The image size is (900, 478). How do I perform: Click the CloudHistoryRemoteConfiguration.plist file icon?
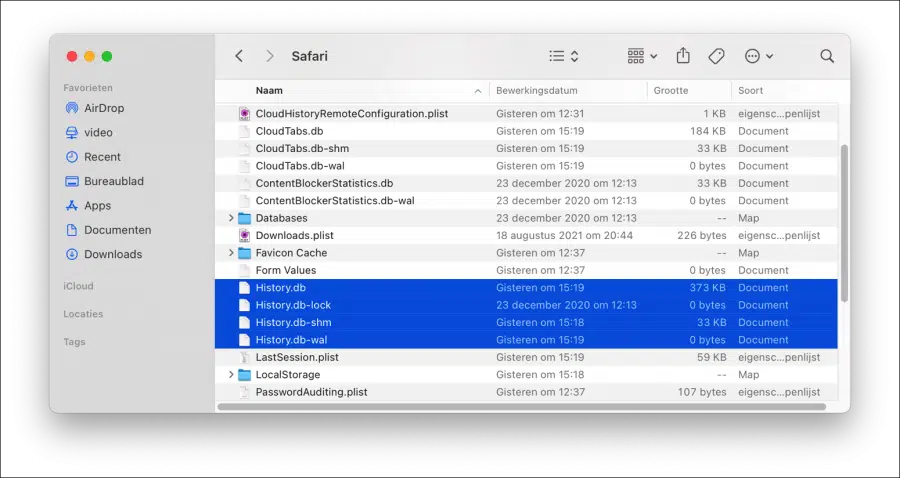[x=245, y=114]
